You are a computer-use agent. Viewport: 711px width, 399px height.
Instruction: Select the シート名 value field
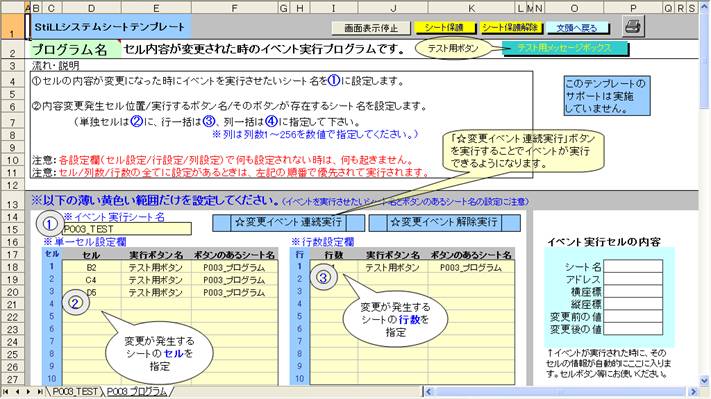tap(633, 267)
